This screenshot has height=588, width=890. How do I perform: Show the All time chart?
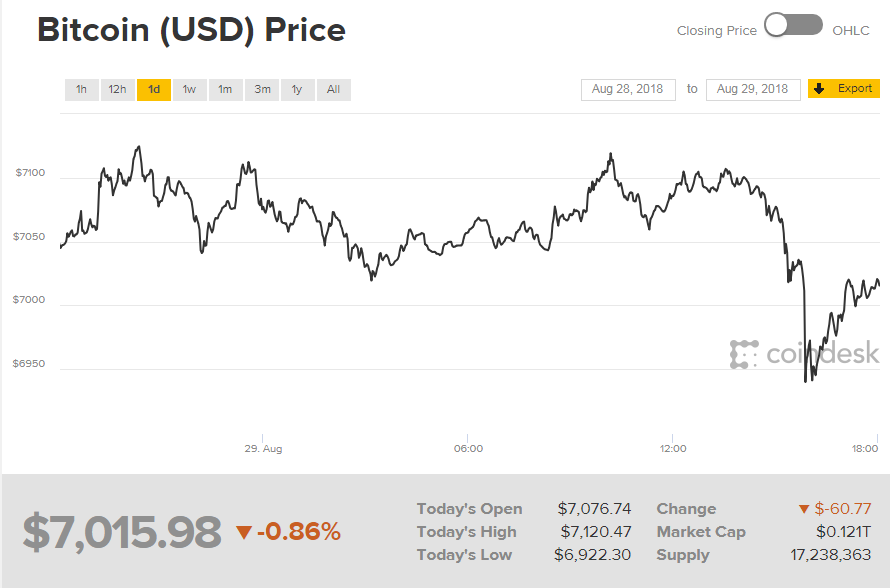point(332,89)
